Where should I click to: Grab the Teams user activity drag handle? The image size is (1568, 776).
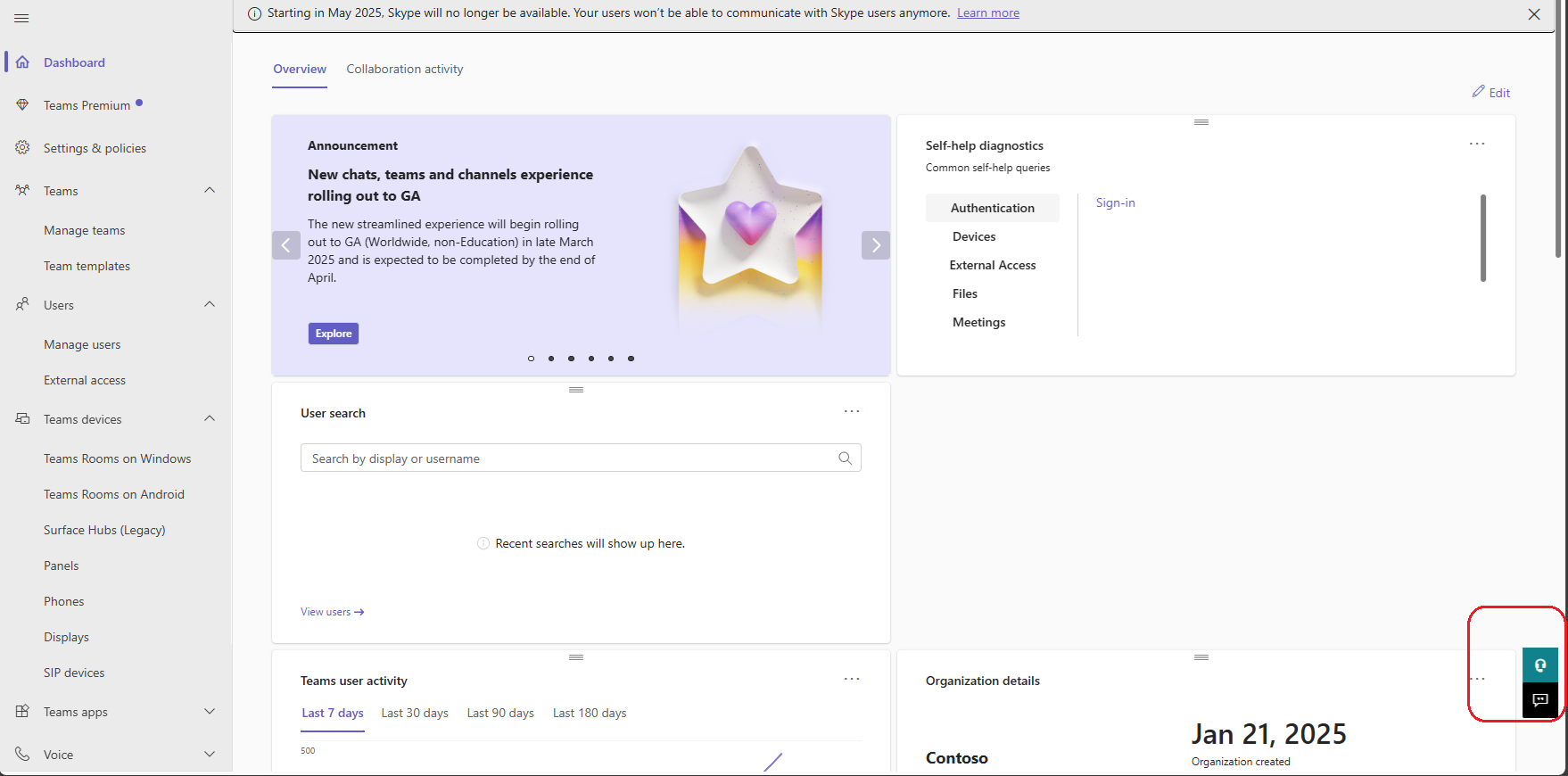click(x=576, y=657)
